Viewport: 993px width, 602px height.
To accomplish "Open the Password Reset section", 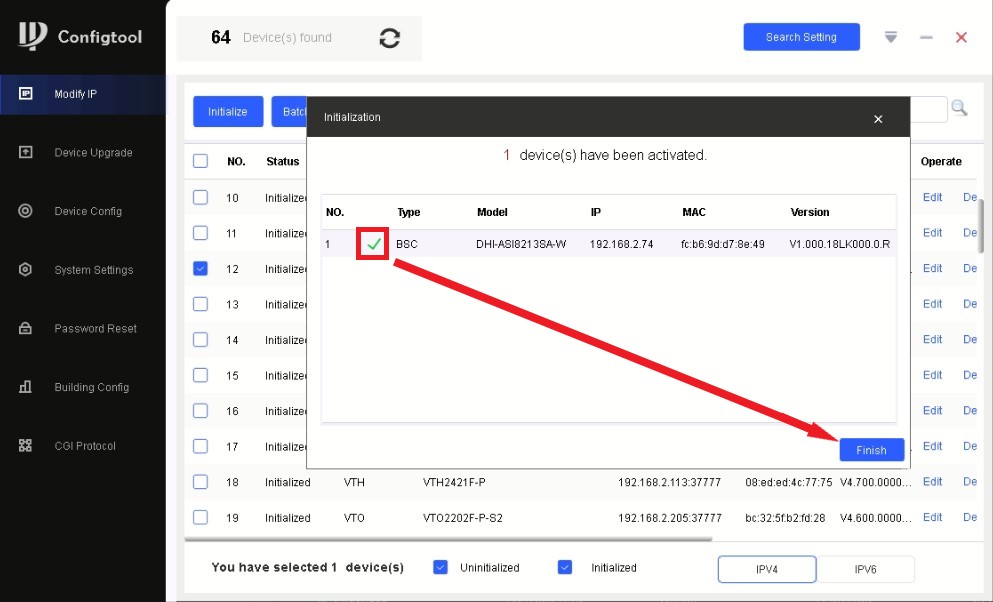I will [x=94, y=328].
